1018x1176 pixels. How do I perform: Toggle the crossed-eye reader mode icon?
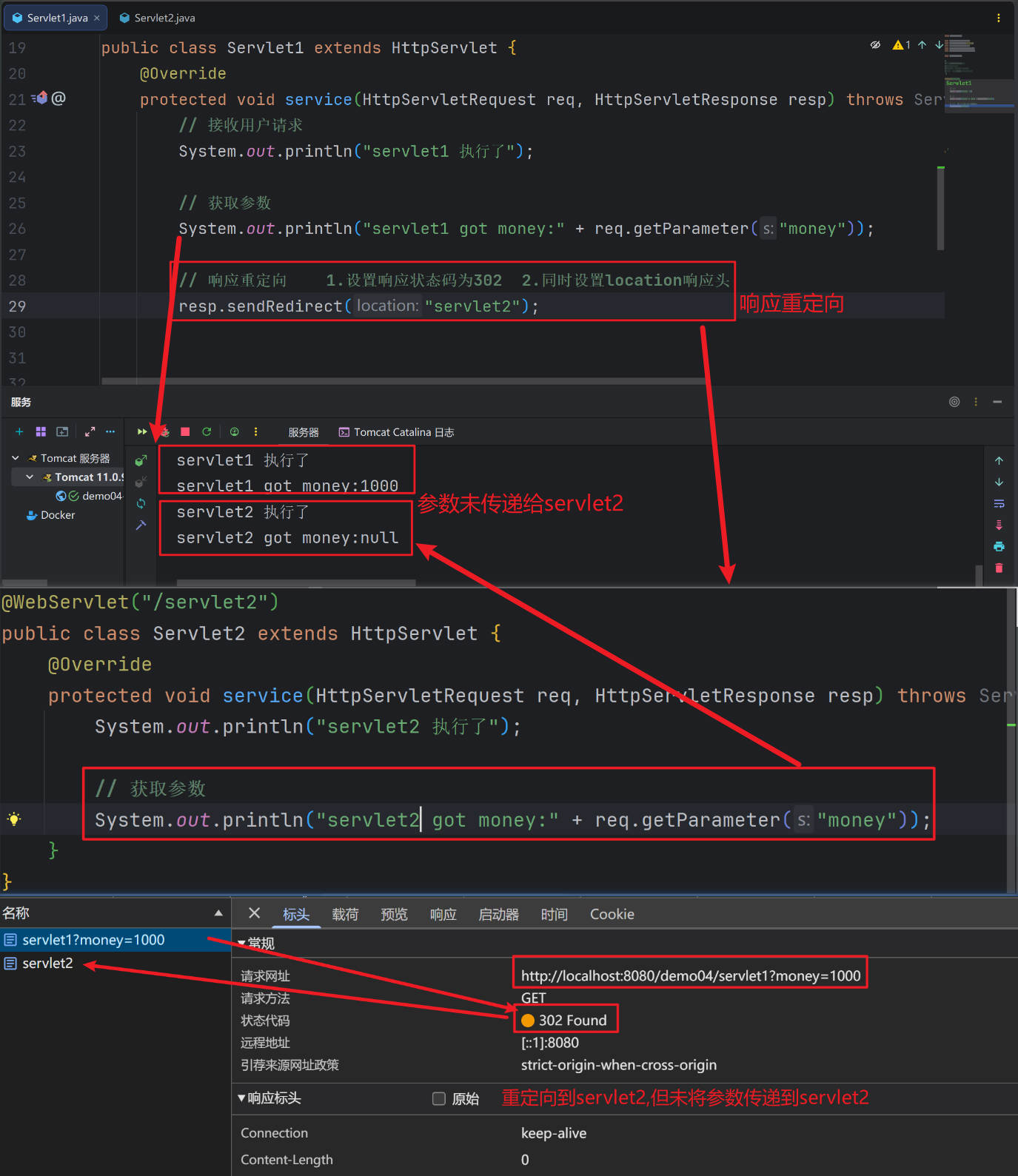[x=875, y=45]
